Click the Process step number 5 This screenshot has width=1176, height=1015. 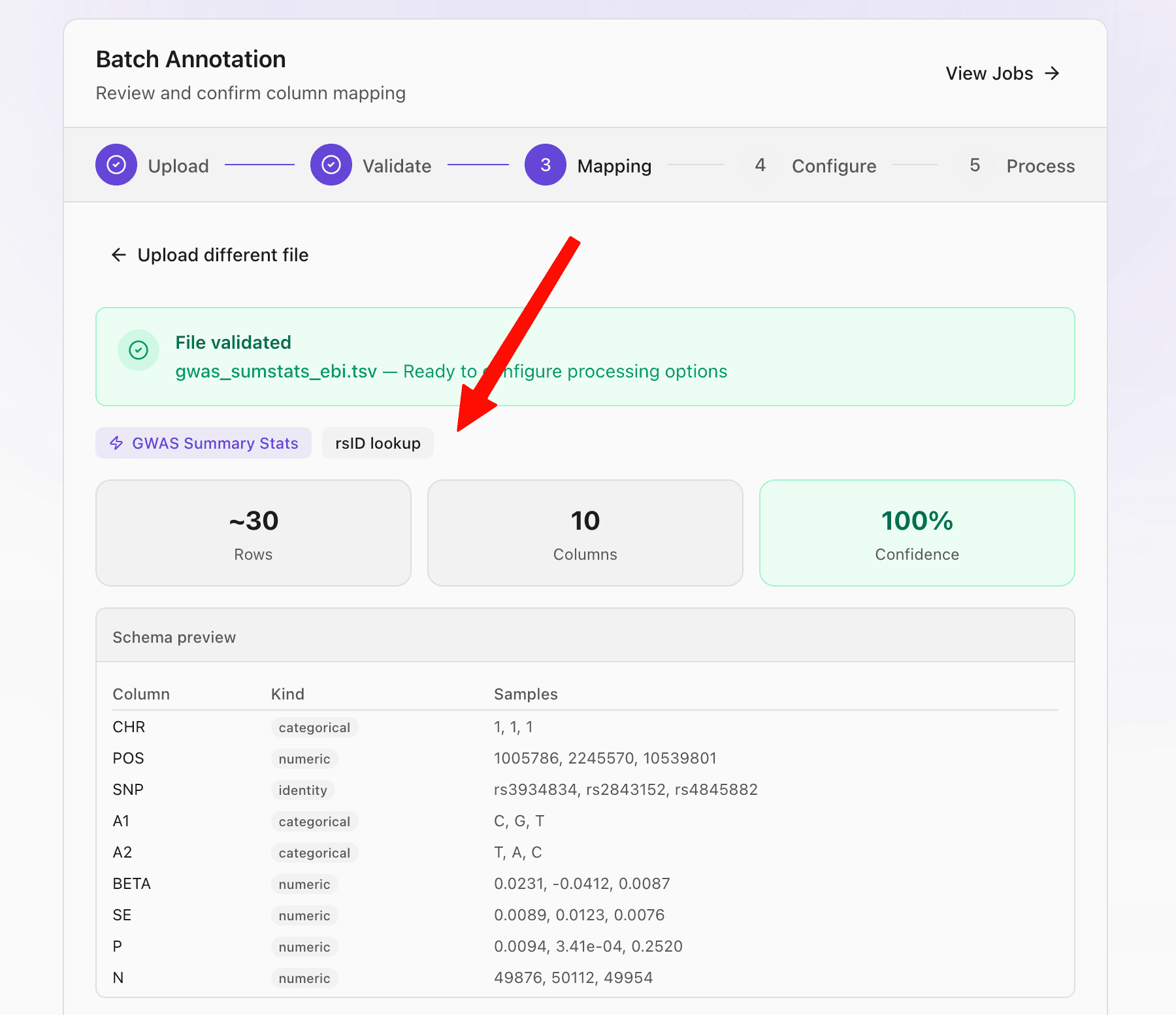pos(975,165)
